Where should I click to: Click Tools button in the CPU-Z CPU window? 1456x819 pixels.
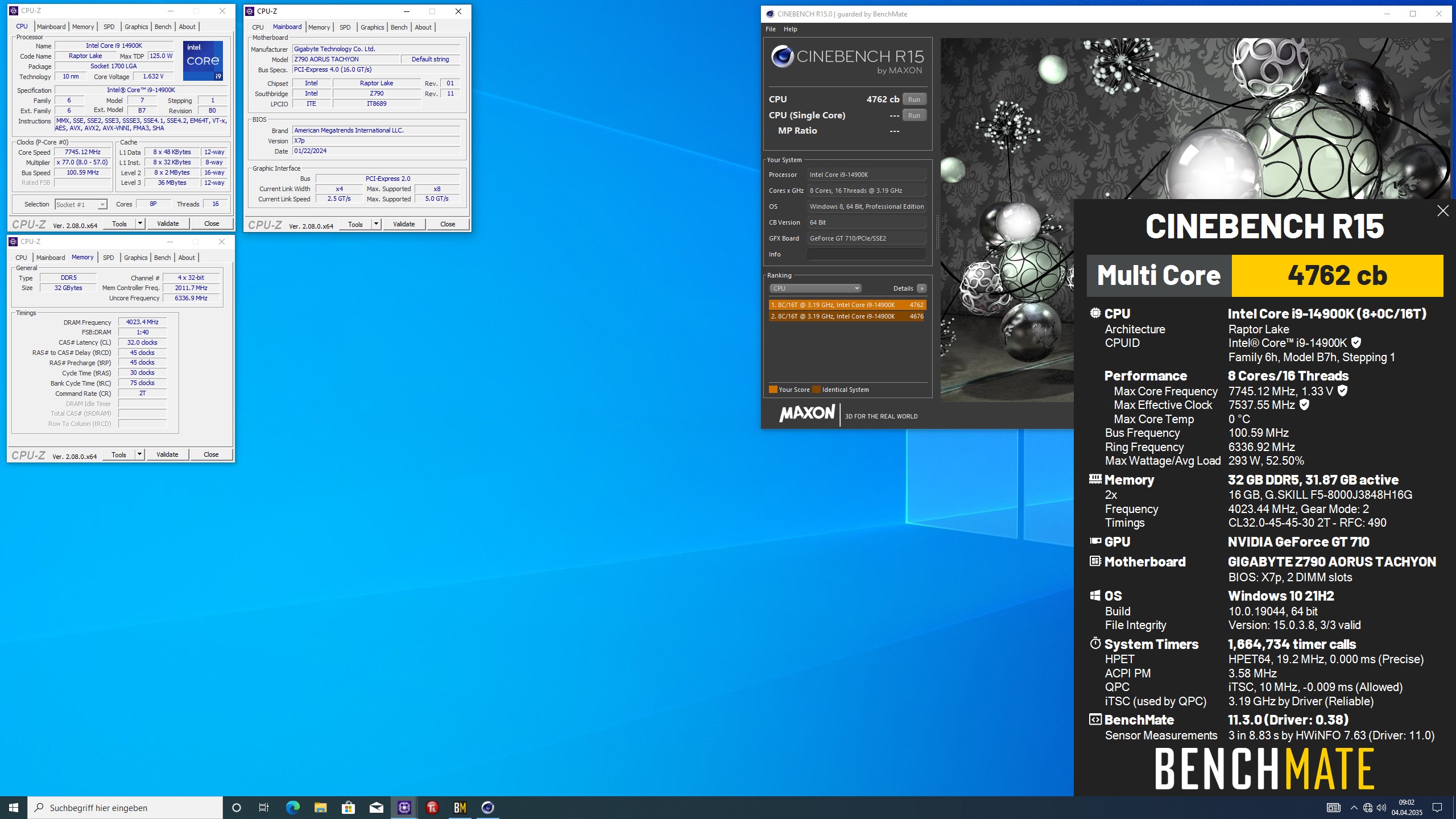119,224
